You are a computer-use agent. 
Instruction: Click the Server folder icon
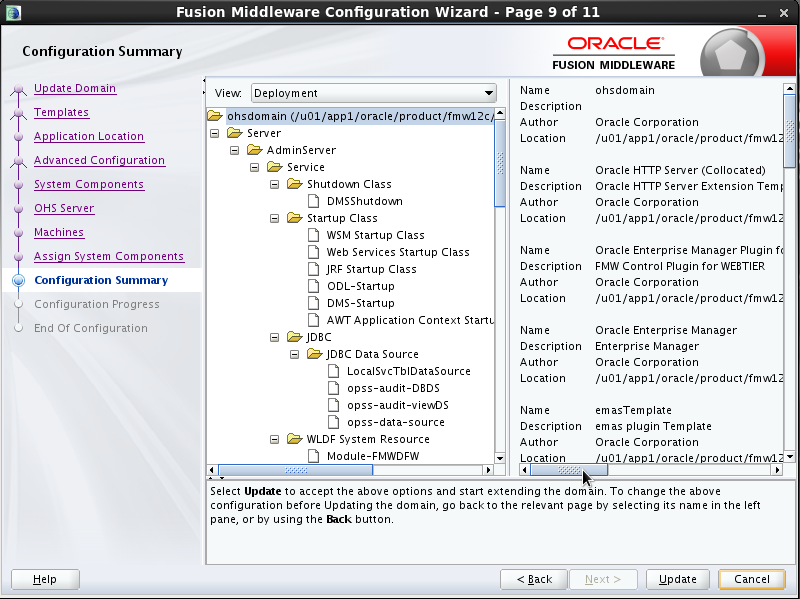tap(235, 133)
